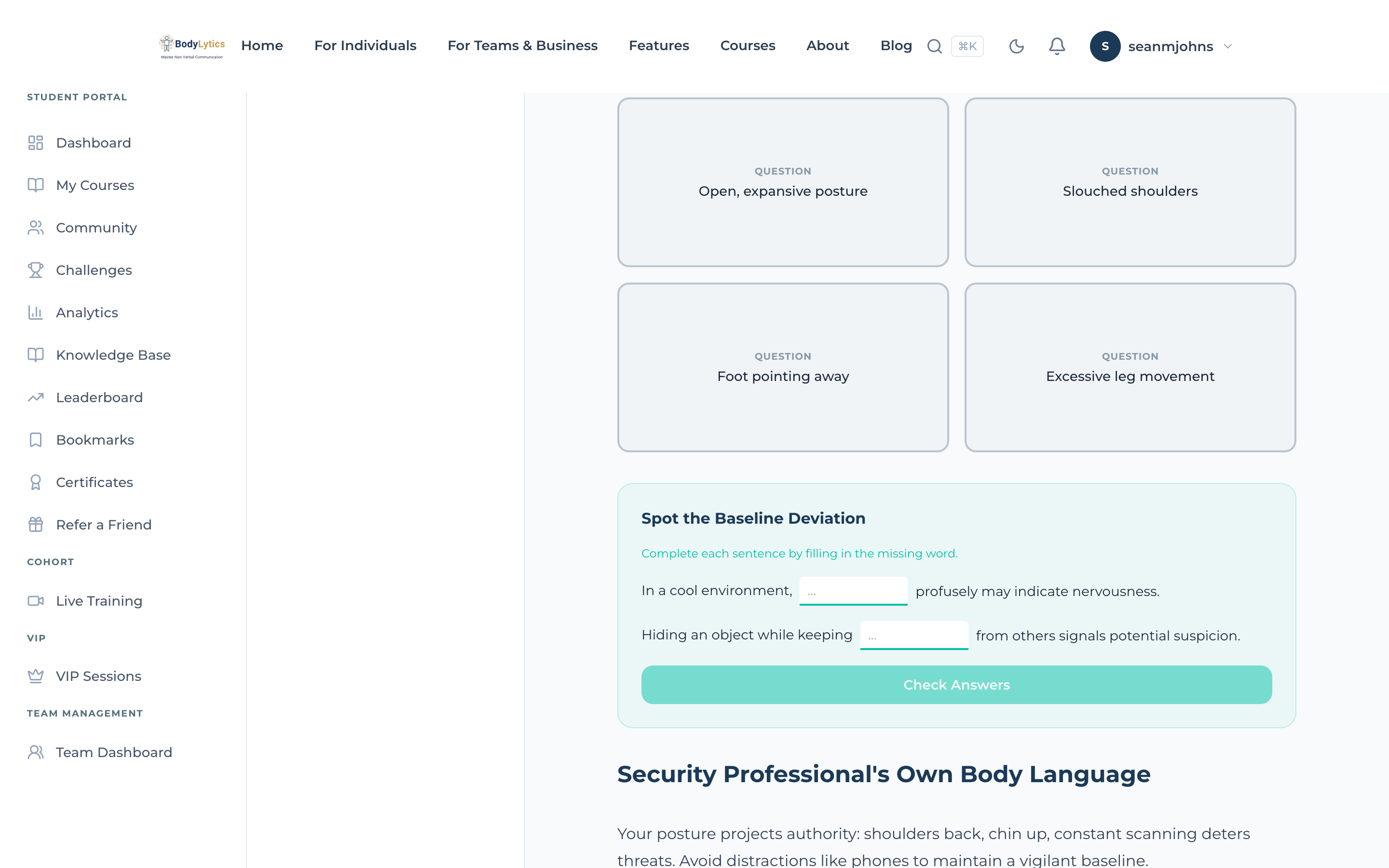
Task: Open For Individuals menu item
Action: click(x=365, y=46)
